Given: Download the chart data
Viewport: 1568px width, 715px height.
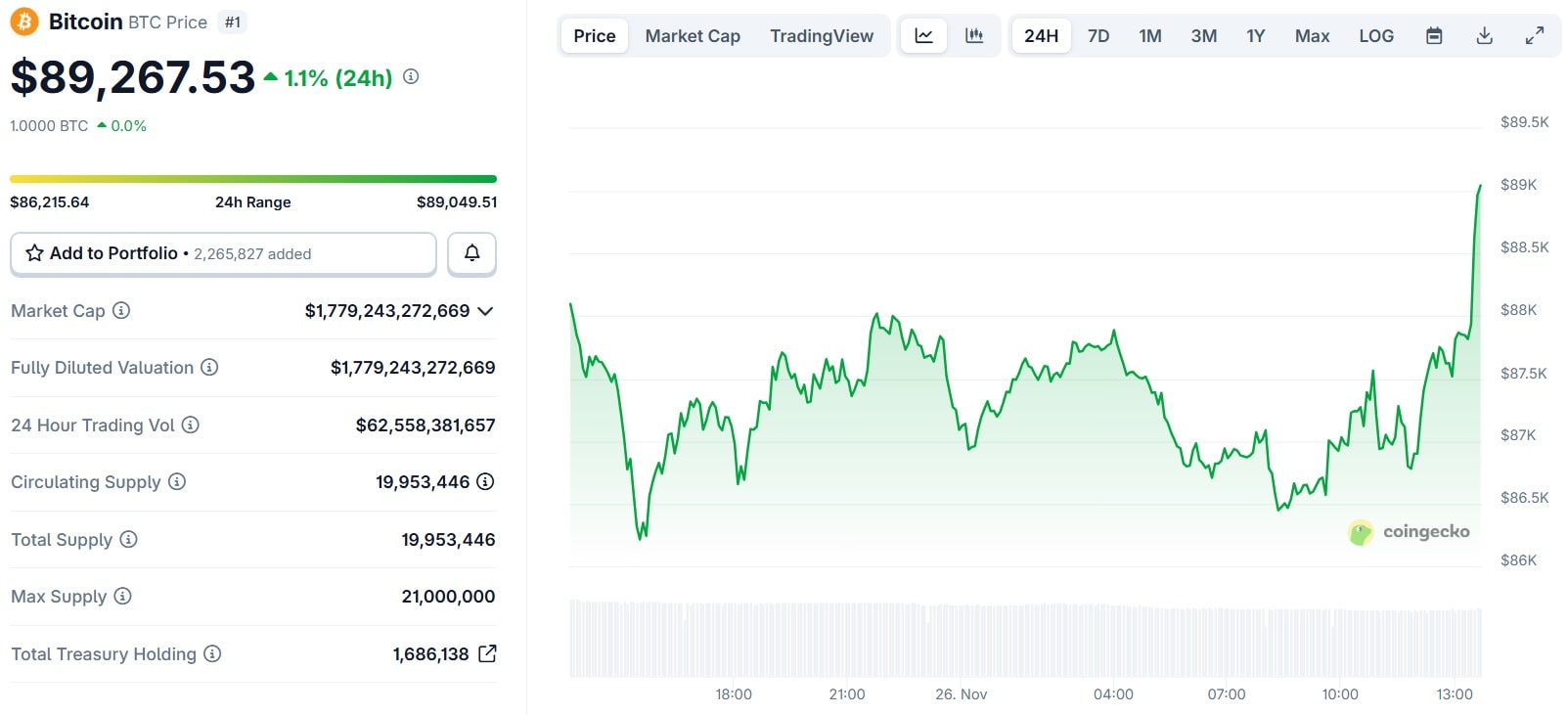Looking at the screenshot, I should 1484,36.
